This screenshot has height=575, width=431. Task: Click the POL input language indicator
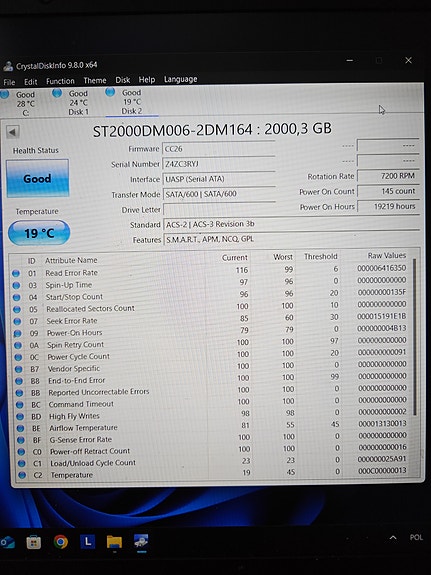coord(416,538)
